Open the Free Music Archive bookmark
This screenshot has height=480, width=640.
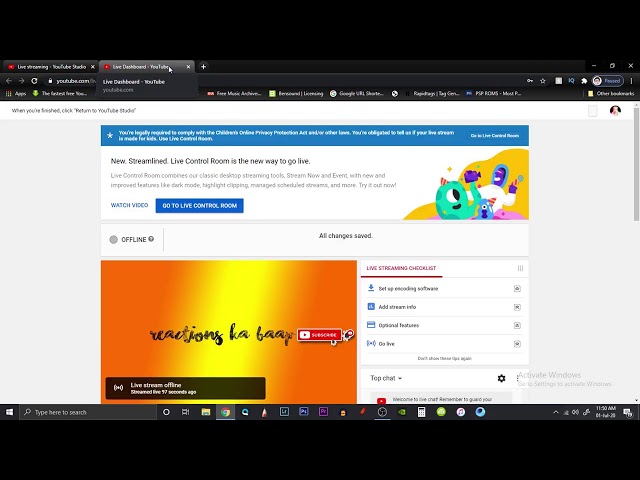(x=234, y=93)
